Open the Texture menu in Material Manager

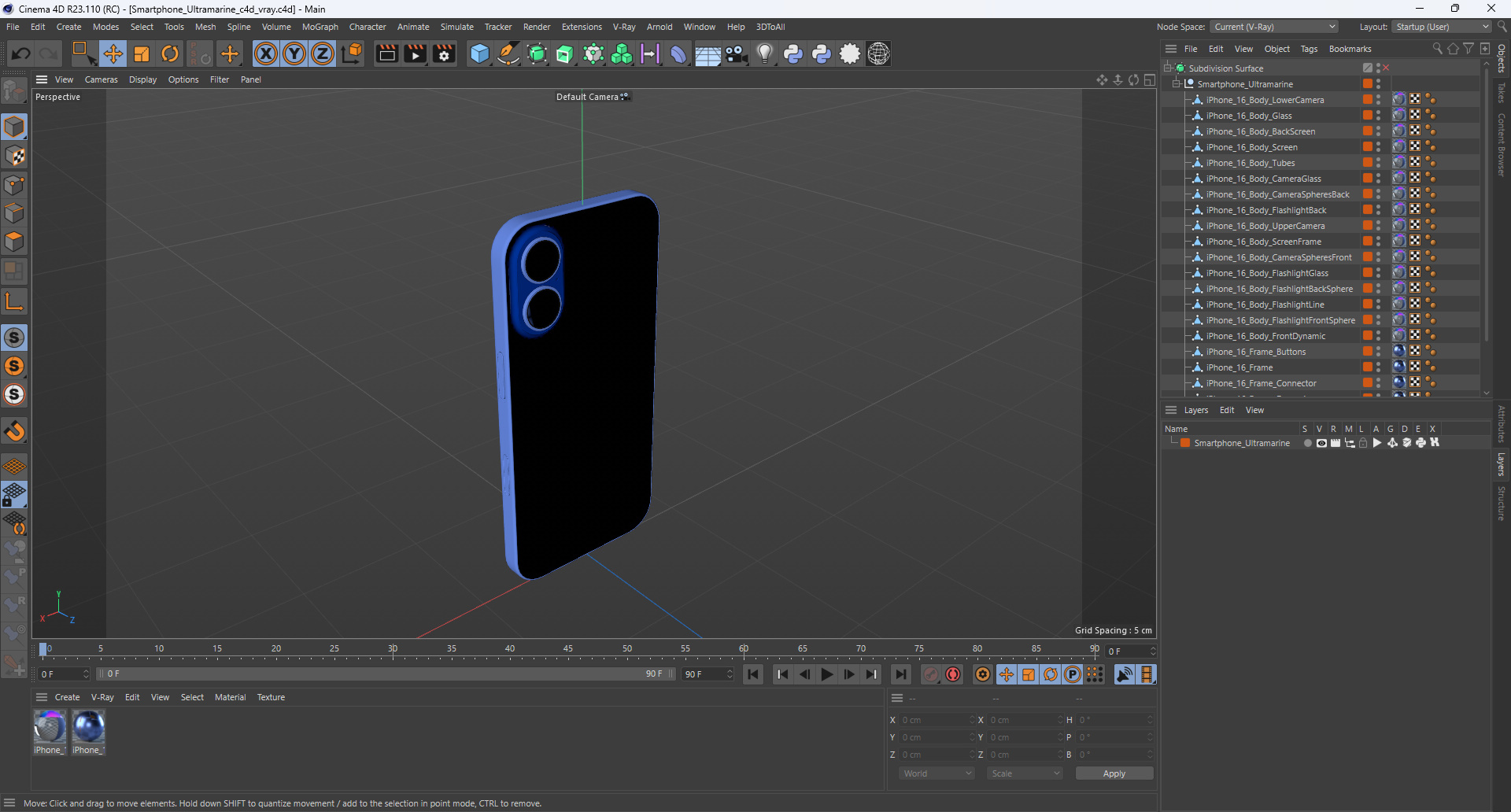click(x=271, y=697)
